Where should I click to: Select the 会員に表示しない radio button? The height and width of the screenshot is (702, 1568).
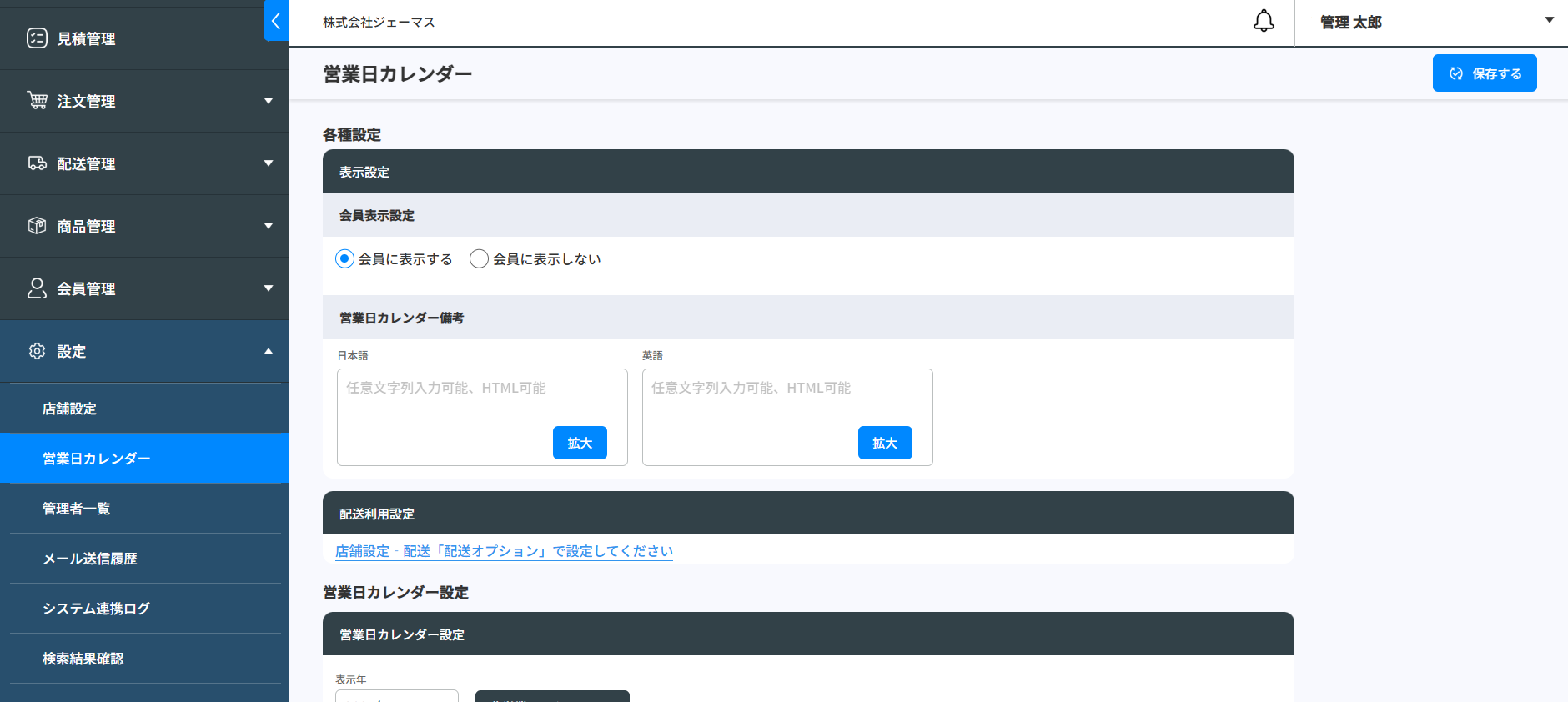tap(479, 259)
